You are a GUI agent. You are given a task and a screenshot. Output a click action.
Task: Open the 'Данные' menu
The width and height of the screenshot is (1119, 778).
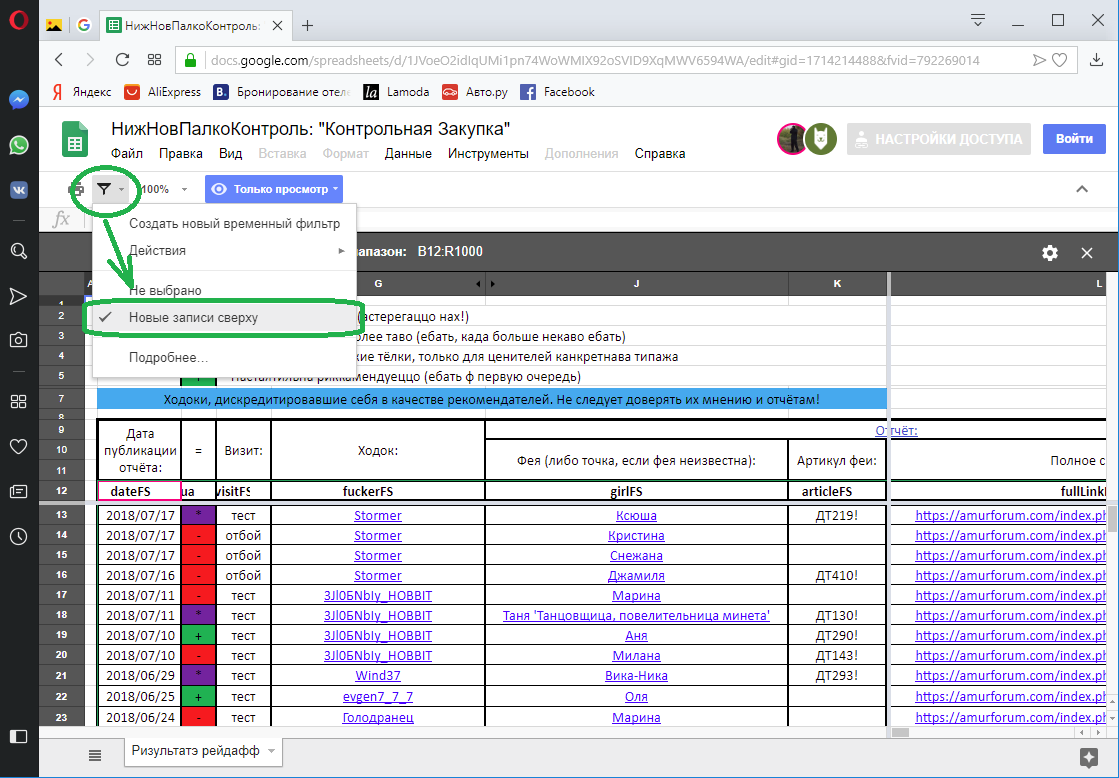coord(408,153)
